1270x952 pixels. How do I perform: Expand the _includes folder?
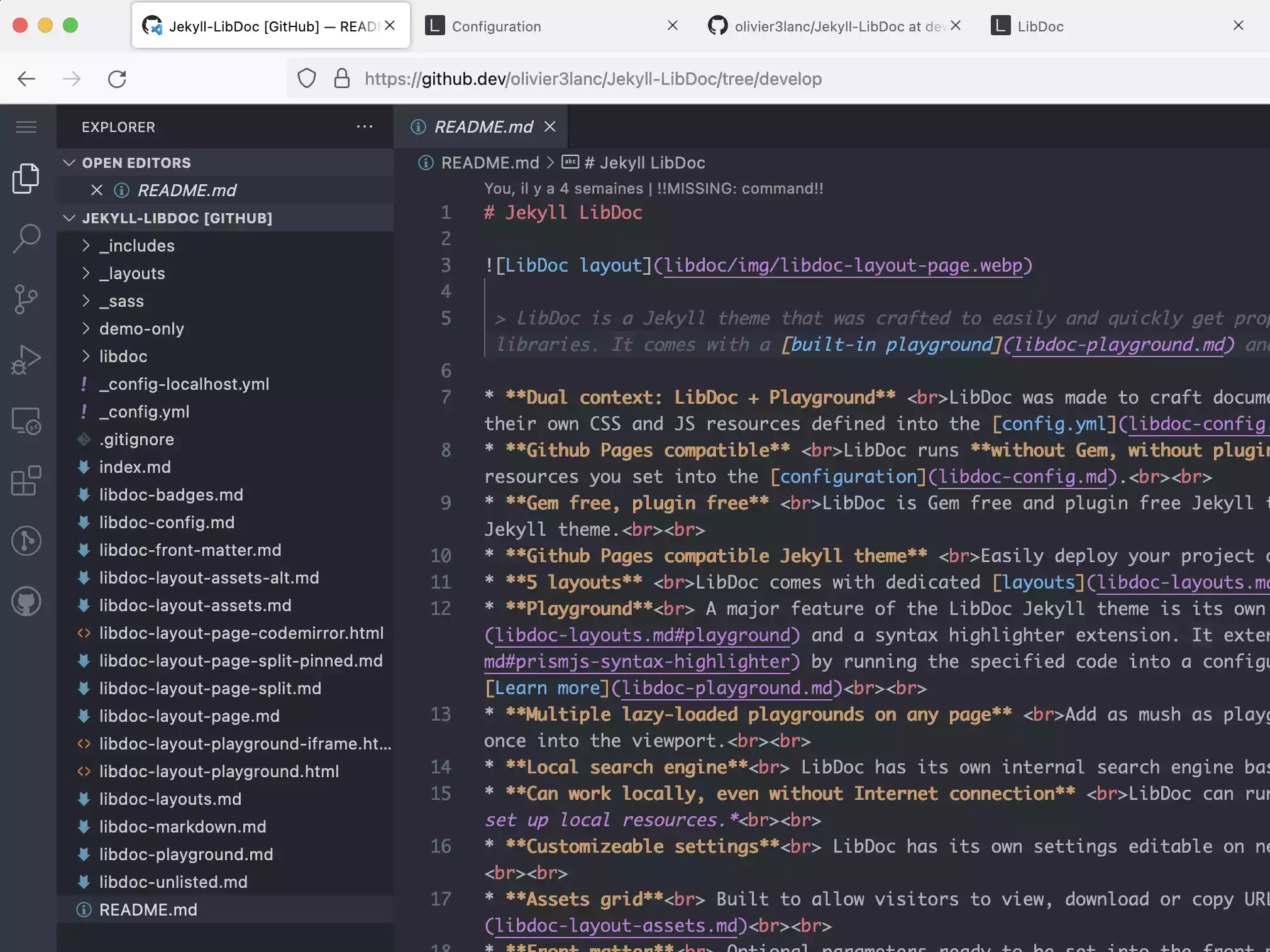tap(137, 245)
